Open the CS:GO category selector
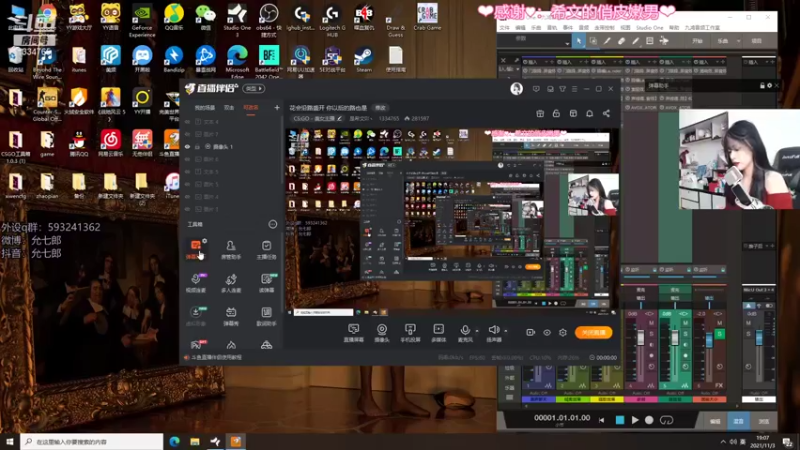This screenshot has height=450, width=800. click(317, 118)
